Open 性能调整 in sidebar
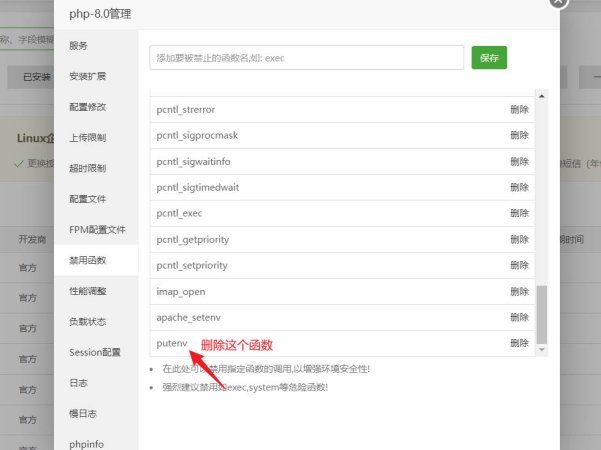 point(87,291)
